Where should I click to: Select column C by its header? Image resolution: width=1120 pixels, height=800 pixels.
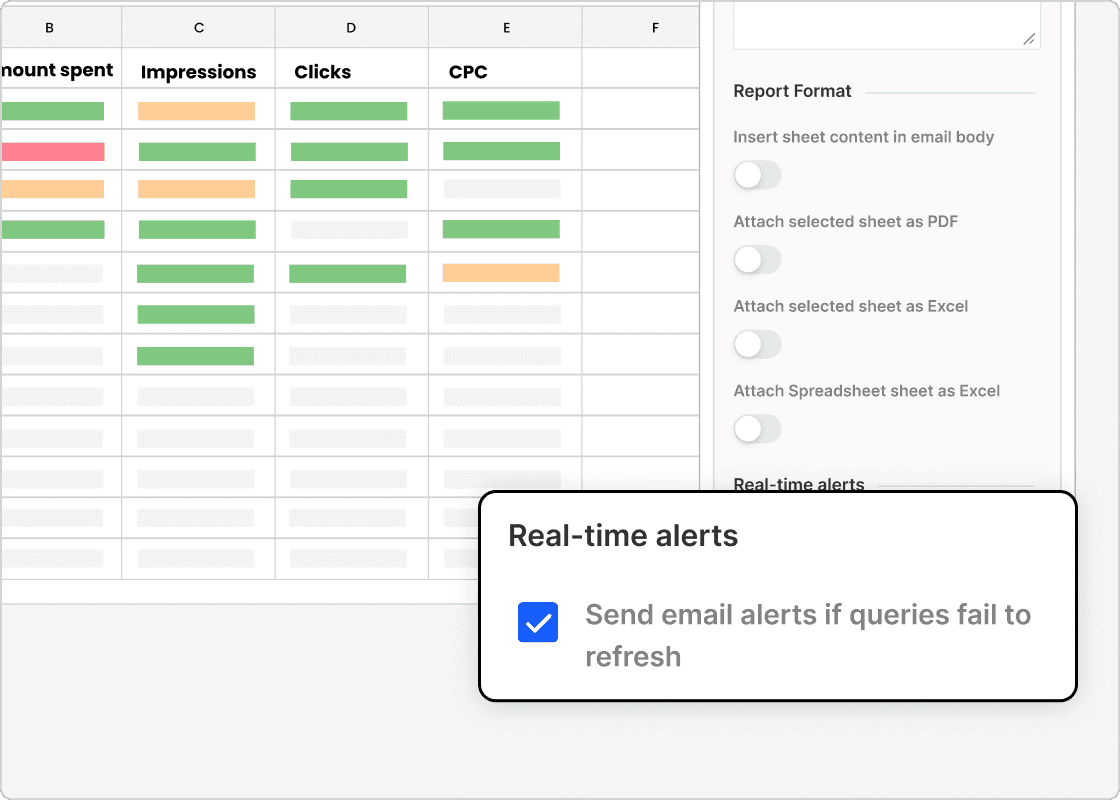point(198,27)
